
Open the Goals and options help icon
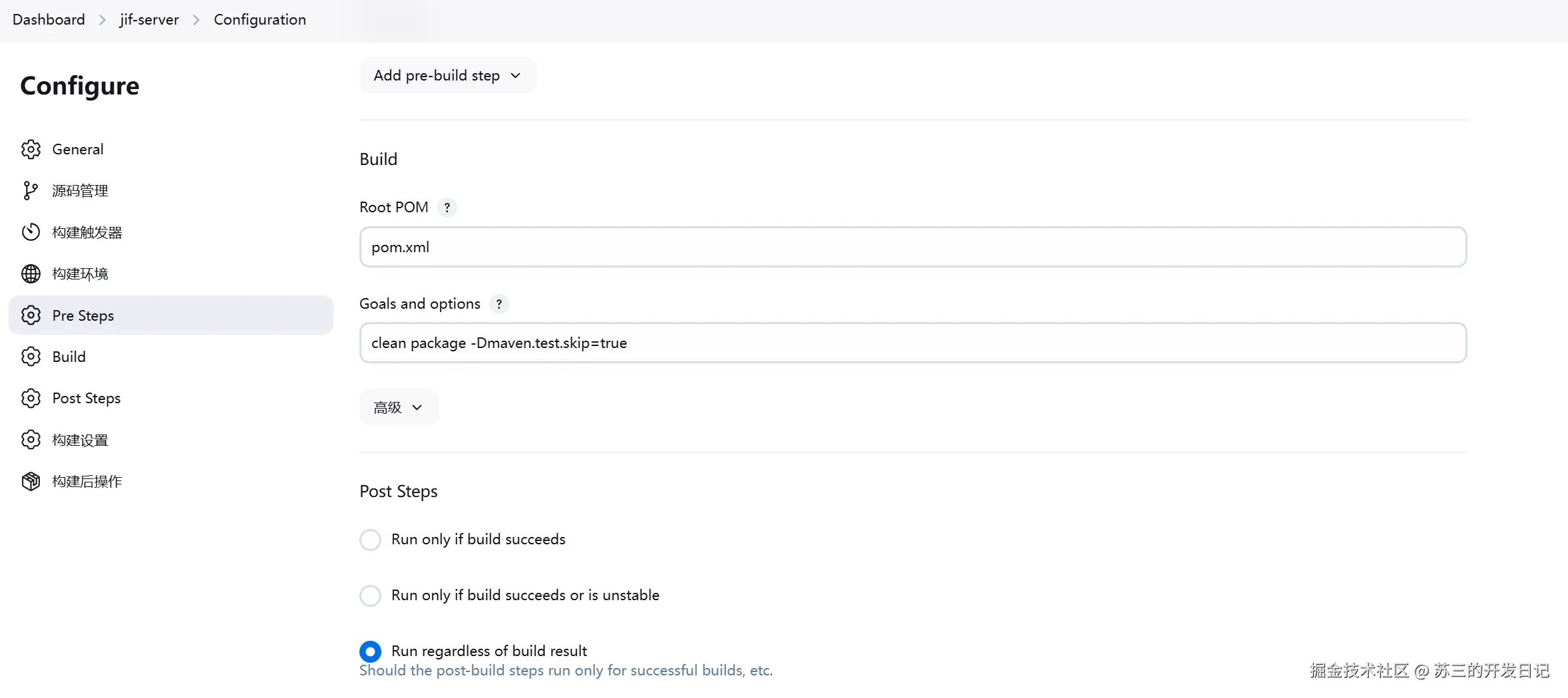(498, 304)
